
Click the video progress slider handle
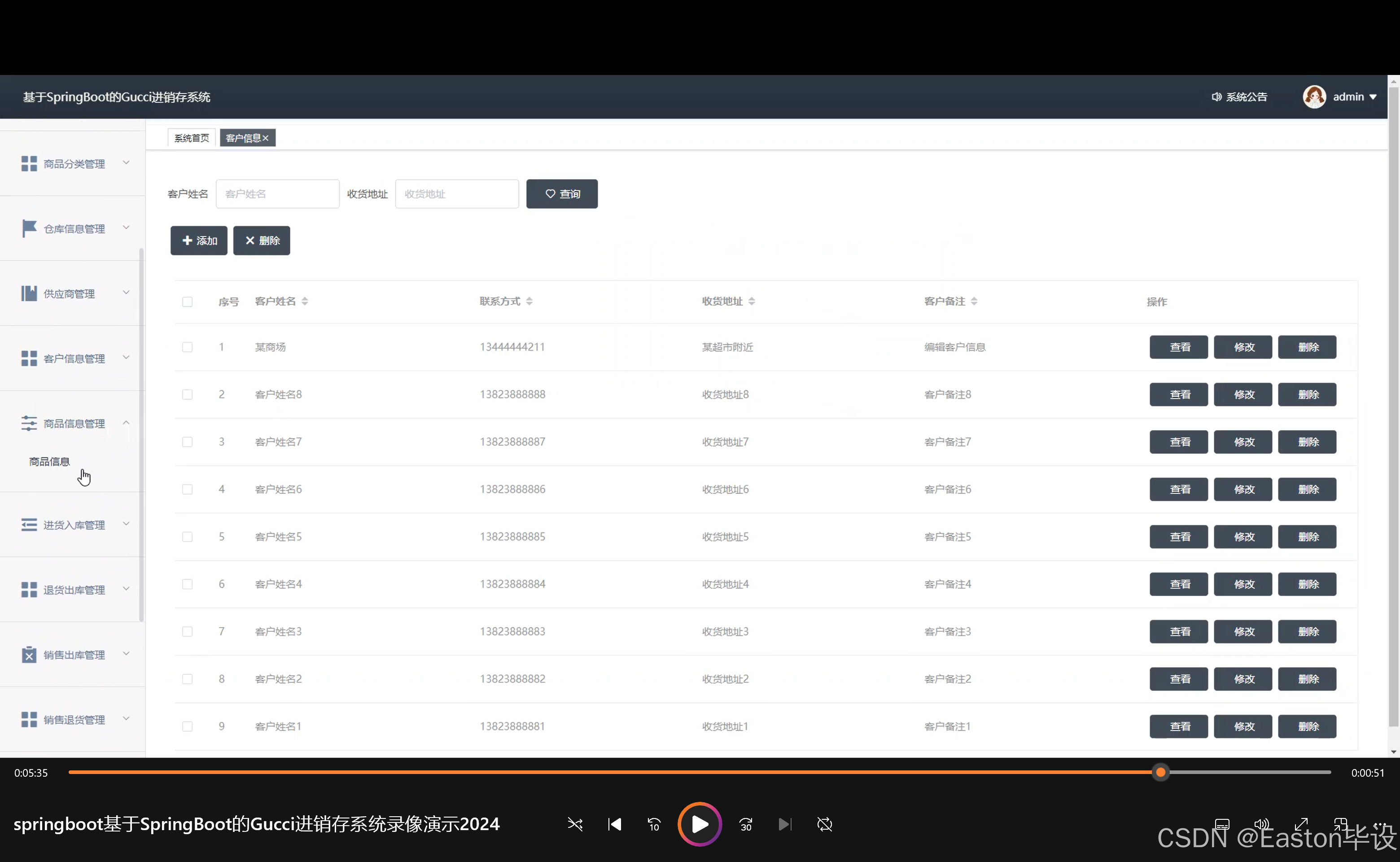pyautogui.click(x=1160, y=773)
